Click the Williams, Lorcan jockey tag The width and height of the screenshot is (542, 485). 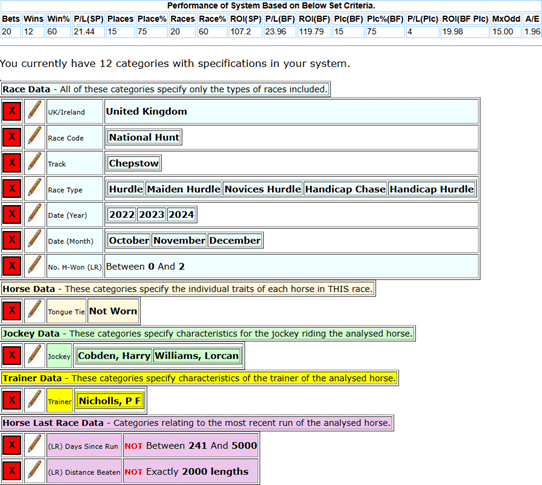click(x=196, y=356)
